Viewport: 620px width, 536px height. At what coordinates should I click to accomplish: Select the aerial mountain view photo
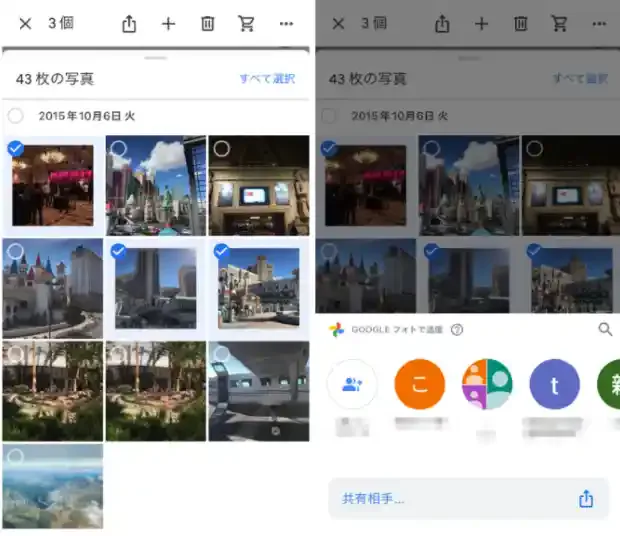pyautogui.click(x=16, y=457)
